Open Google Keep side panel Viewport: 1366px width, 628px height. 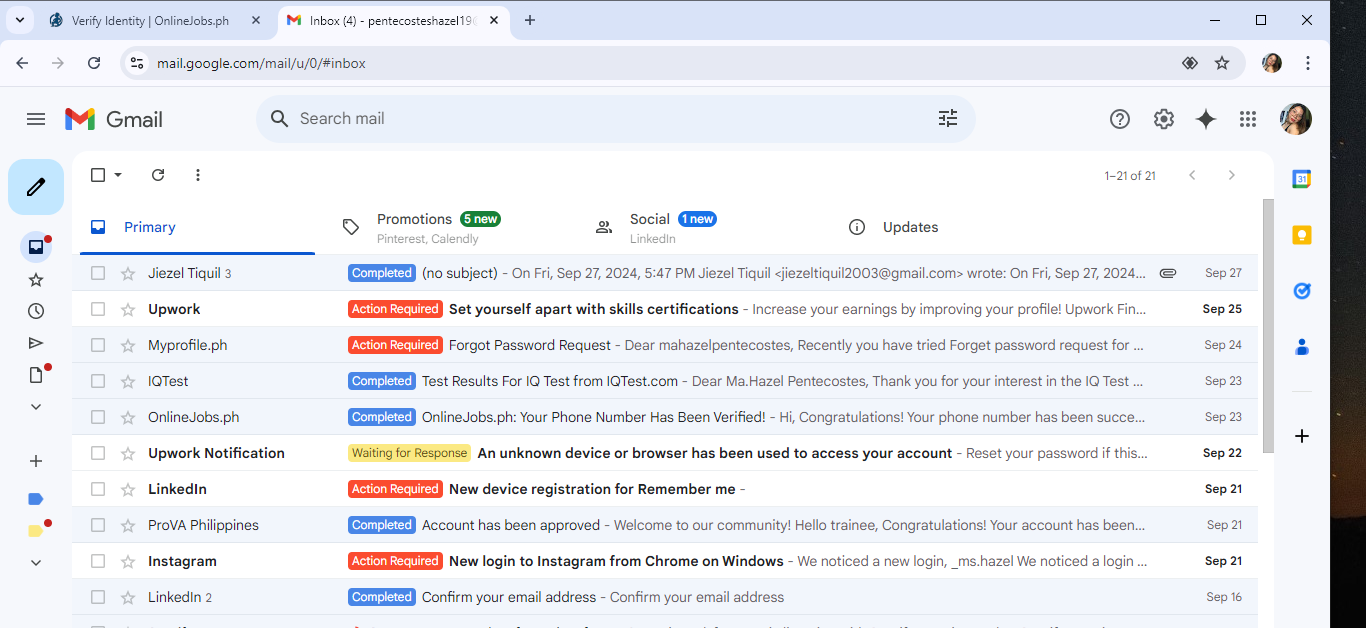pos(1301,235)
